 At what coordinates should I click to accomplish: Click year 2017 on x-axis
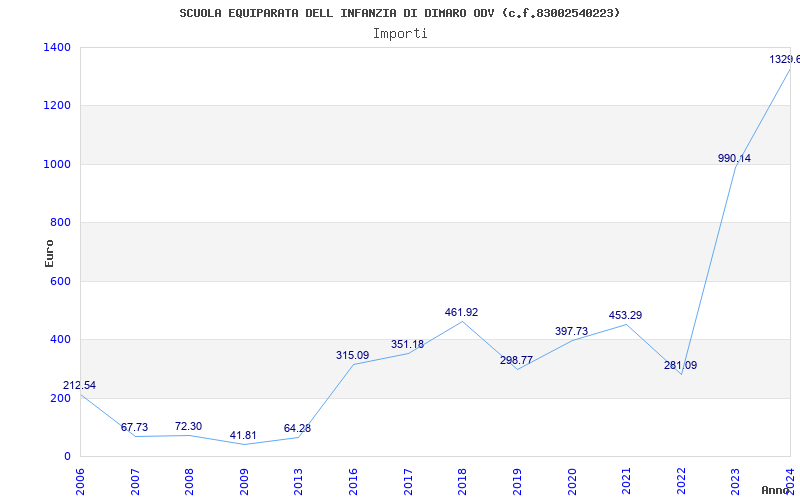click(408, 482)
